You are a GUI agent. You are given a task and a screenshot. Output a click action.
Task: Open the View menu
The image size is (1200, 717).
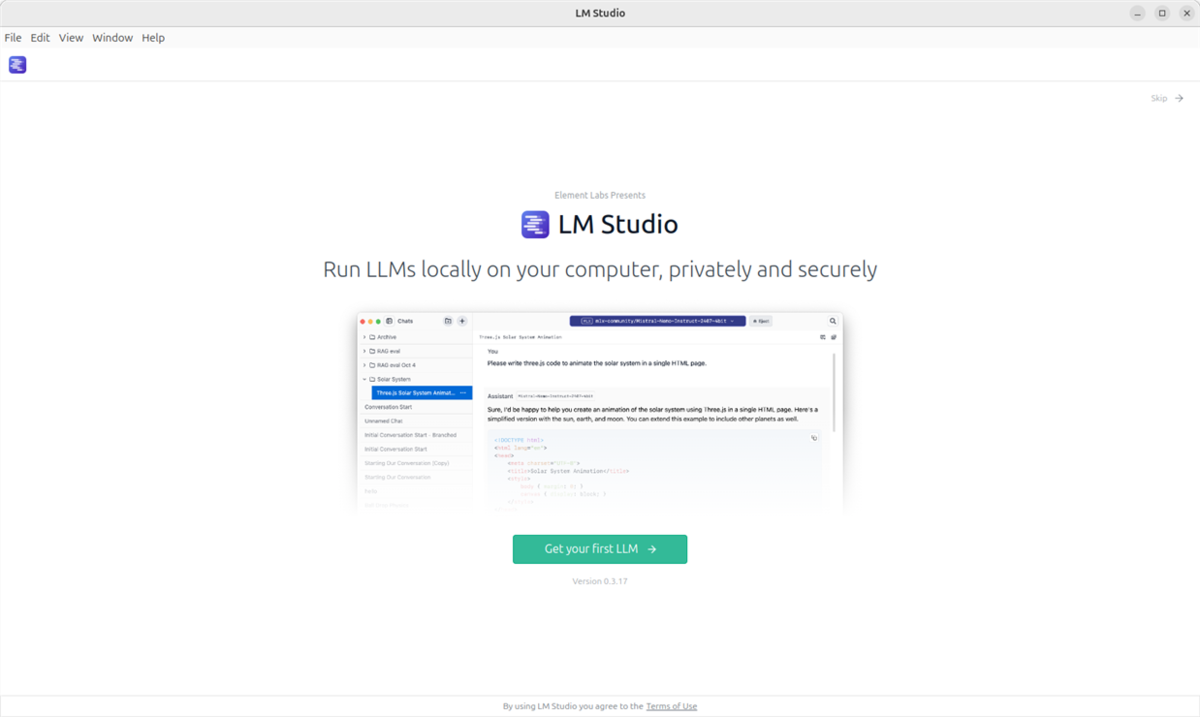[x=71, y=38]
